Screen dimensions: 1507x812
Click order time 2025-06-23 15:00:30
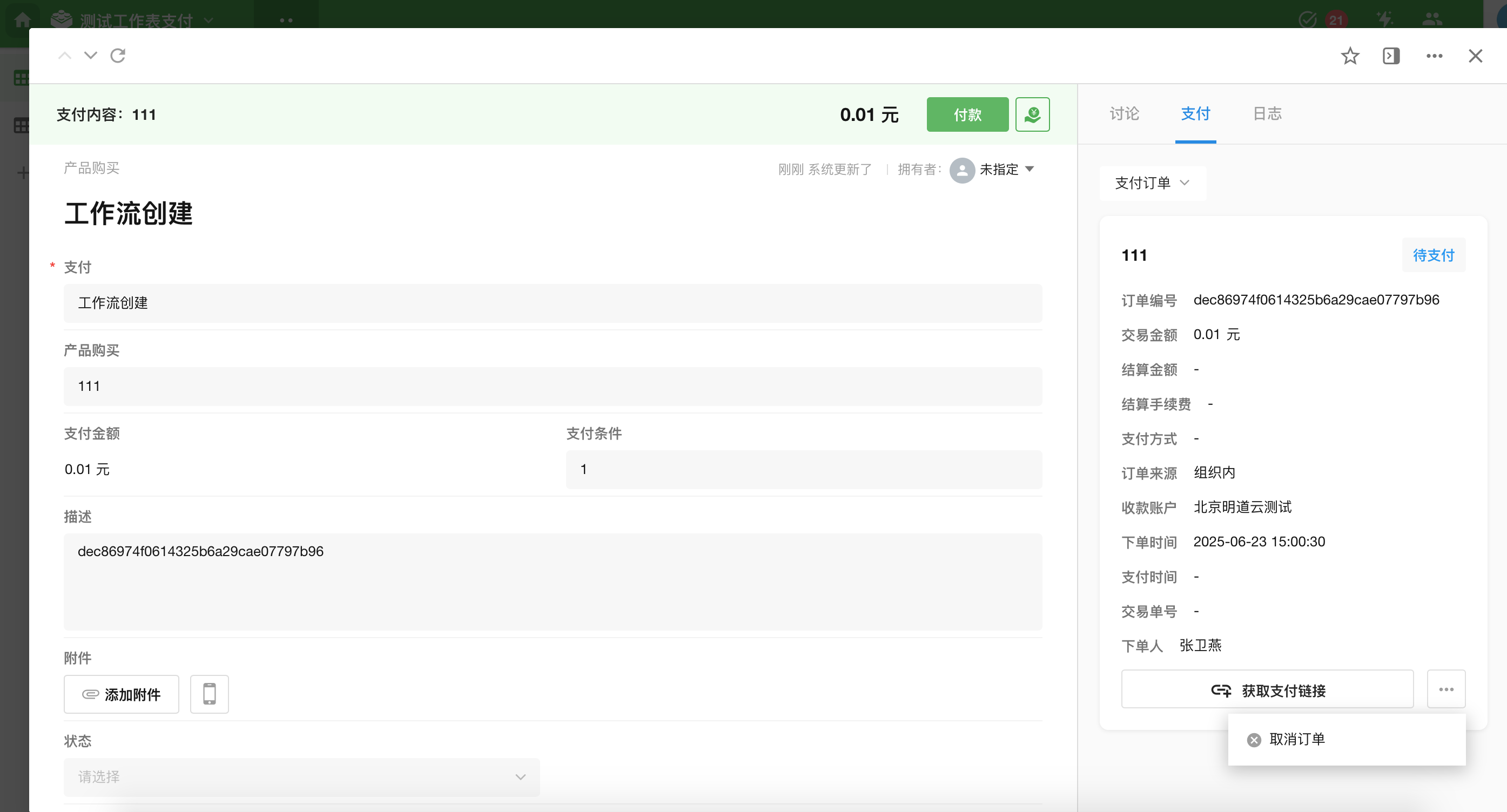tap(1259, 542)
